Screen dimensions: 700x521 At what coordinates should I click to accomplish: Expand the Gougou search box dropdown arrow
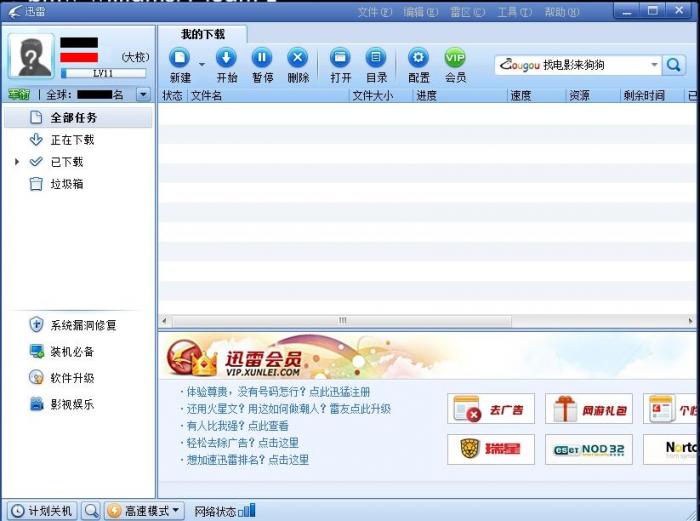point(654,65)
